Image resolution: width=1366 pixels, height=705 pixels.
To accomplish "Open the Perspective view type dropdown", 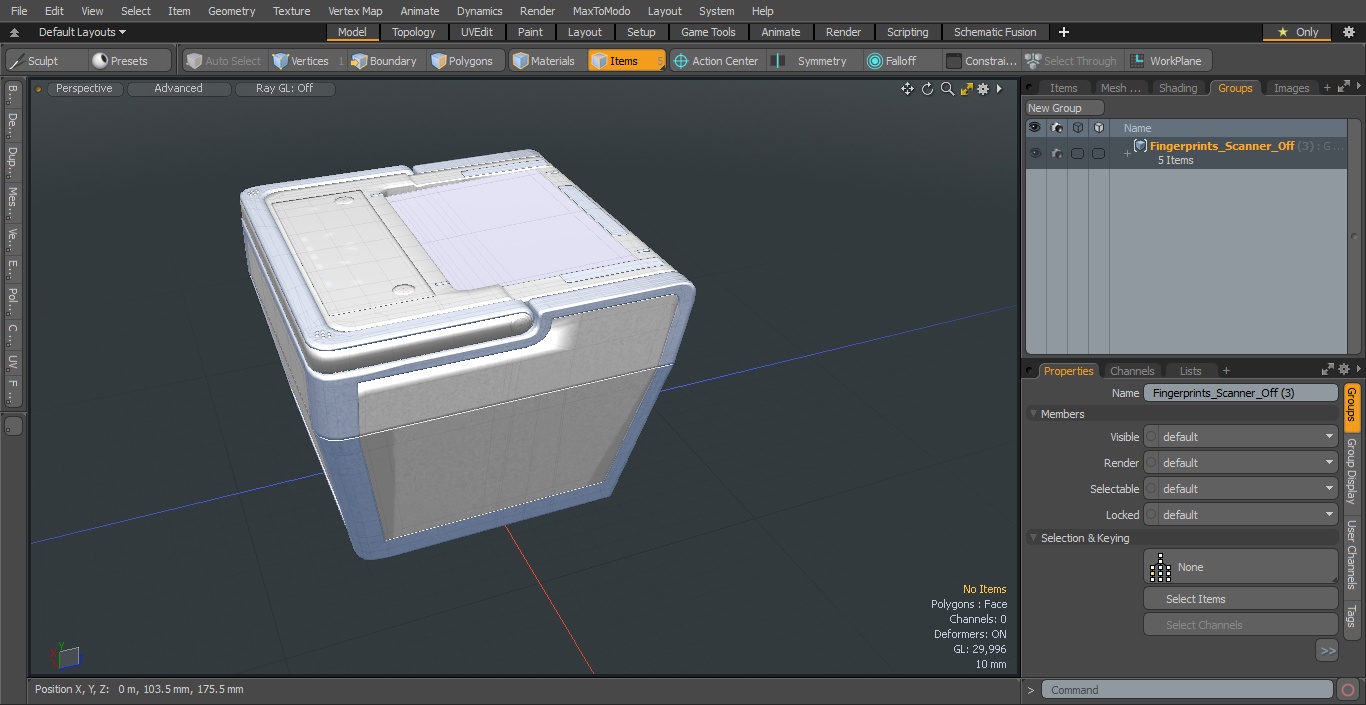I will [x=84, y=89].
